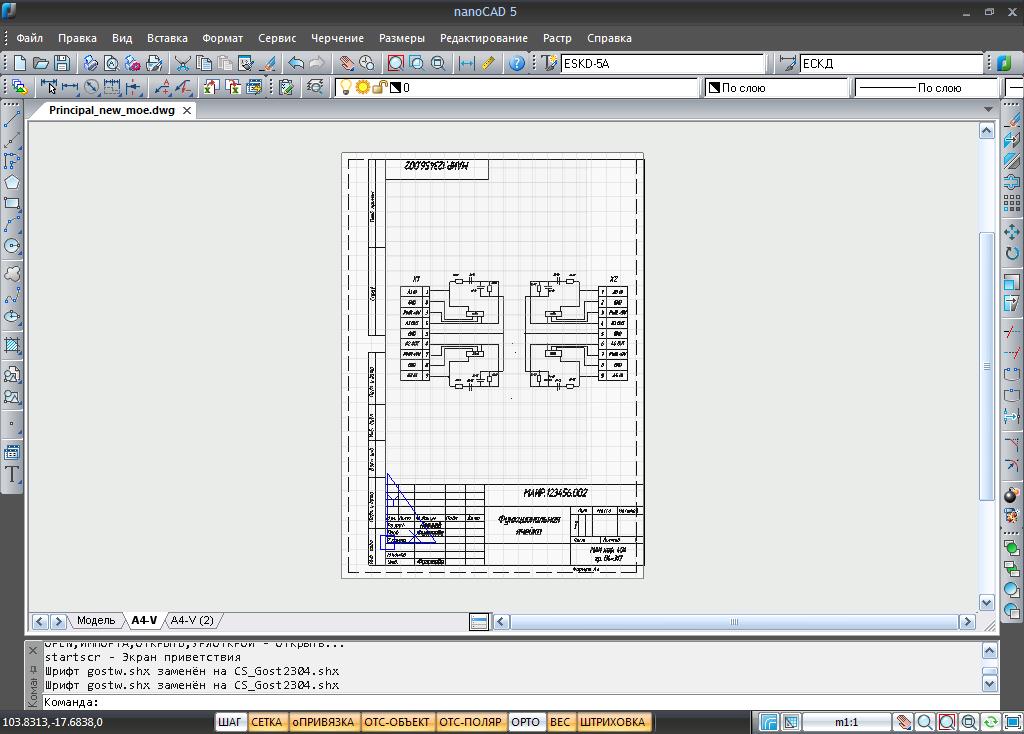Open the Черчение menu

coord(337,38)
